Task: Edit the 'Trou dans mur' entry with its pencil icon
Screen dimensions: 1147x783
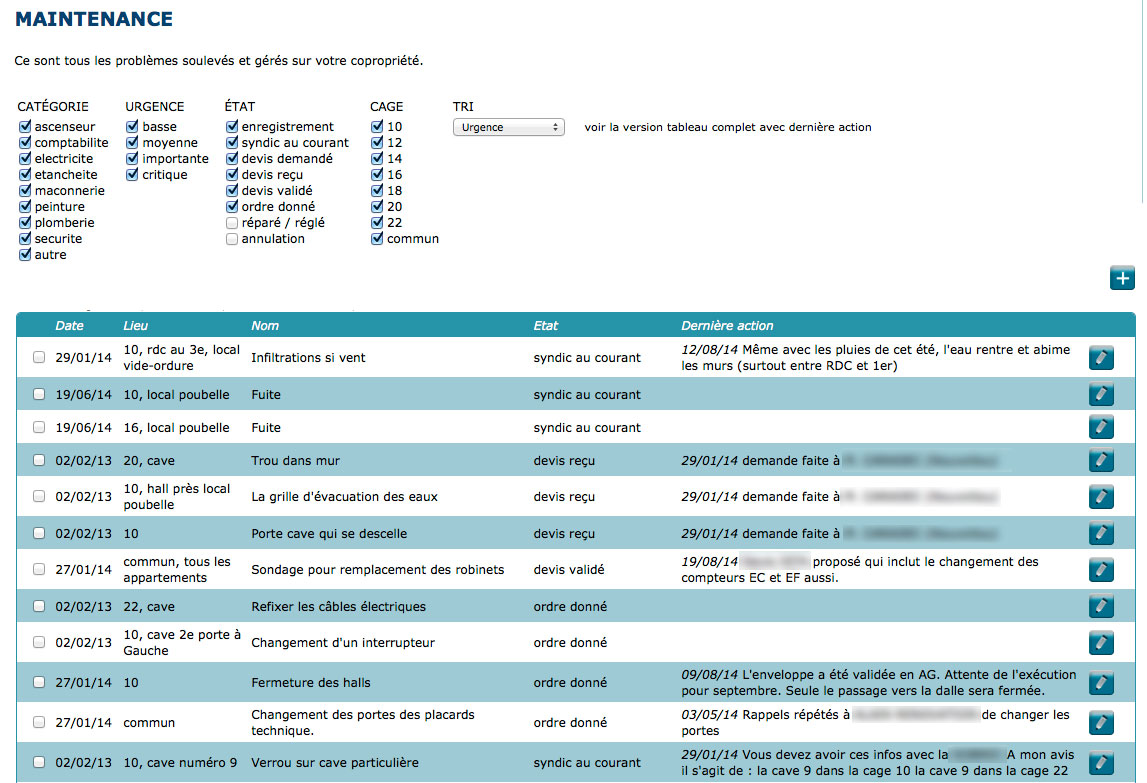Action: 1101,460
